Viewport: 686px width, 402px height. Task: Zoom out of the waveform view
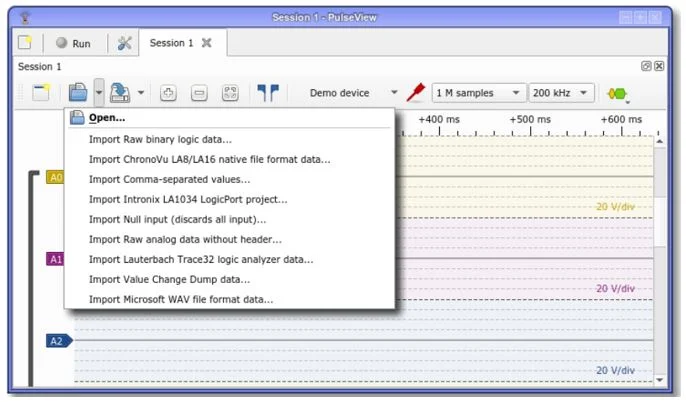pyautogui.click(x=199, y=93)
